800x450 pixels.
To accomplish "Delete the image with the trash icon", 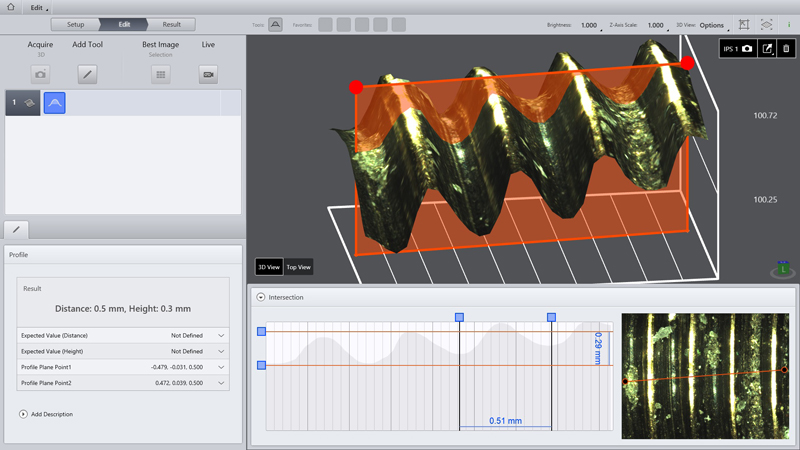I will click(x=786, y=49).
